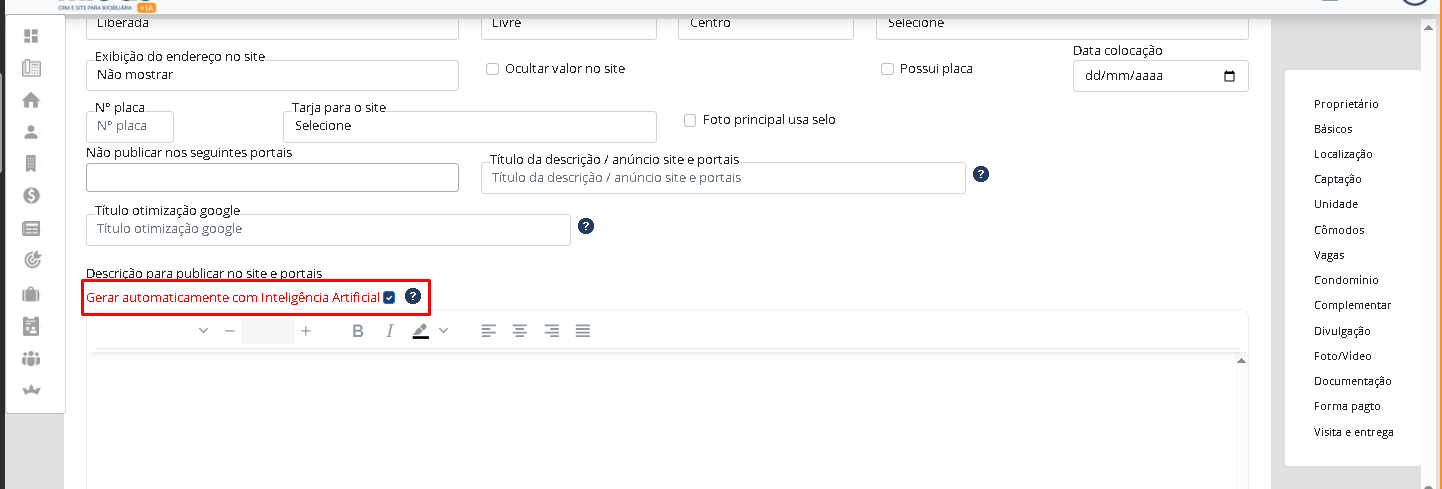This screenshot has height=489, width=1442.
Task: Open the dashboard grid icon in the sidebar
Action: tap(31, 36)
